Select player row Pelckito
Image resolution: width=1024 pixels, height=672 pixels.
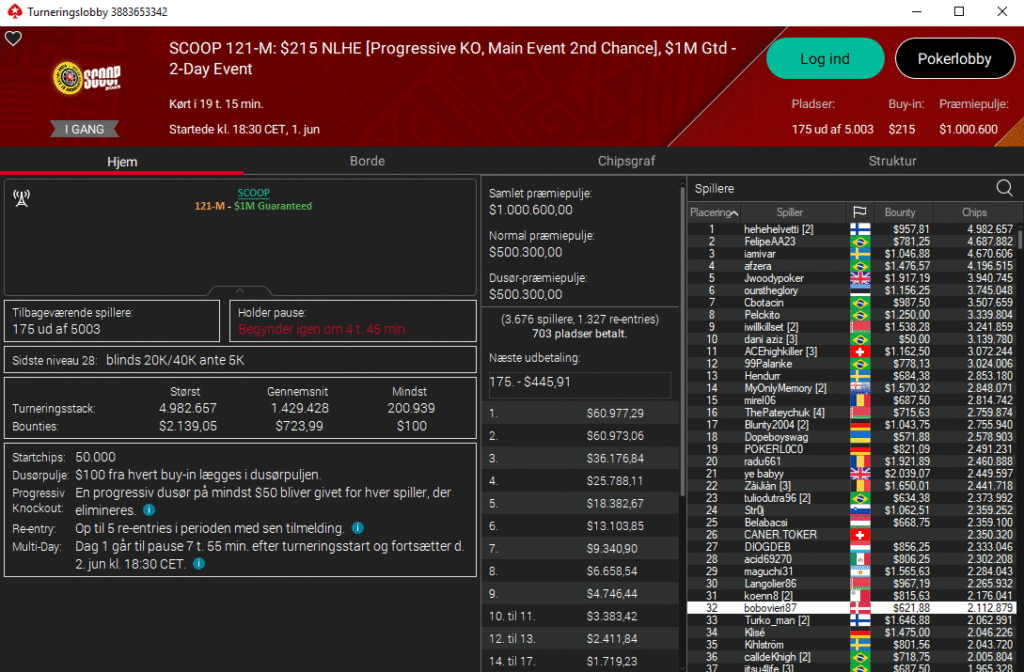(x=851, y=315)
